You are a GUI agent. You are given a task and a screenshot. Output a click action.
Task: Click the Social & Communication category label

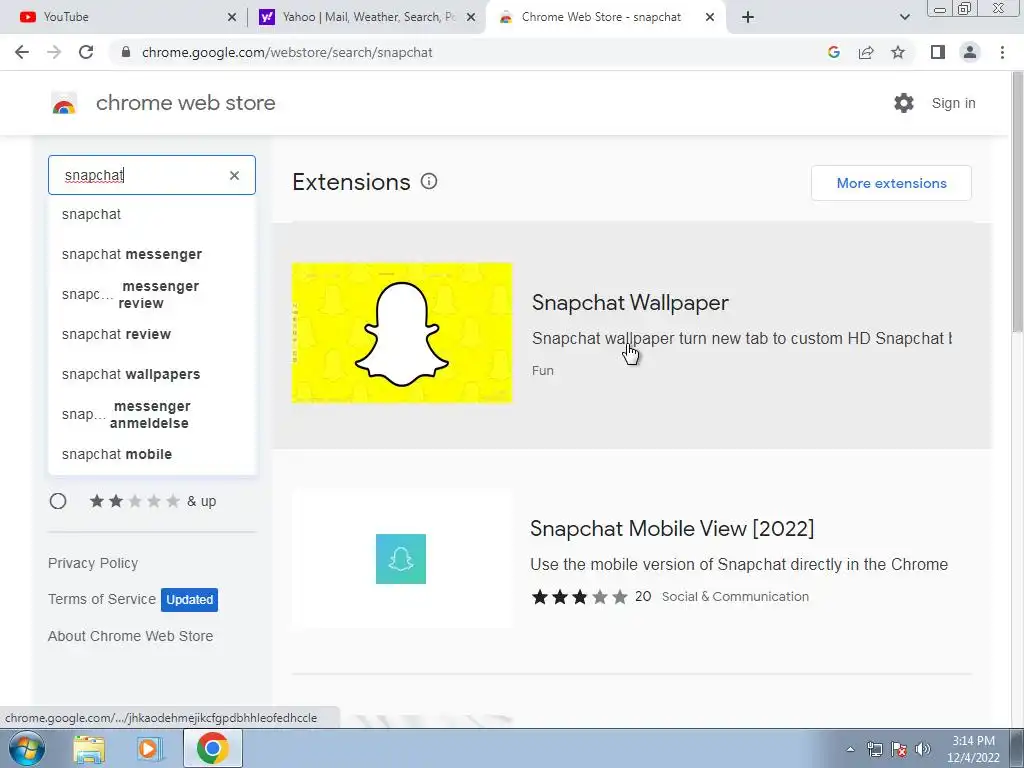click(x=735, y=597)
